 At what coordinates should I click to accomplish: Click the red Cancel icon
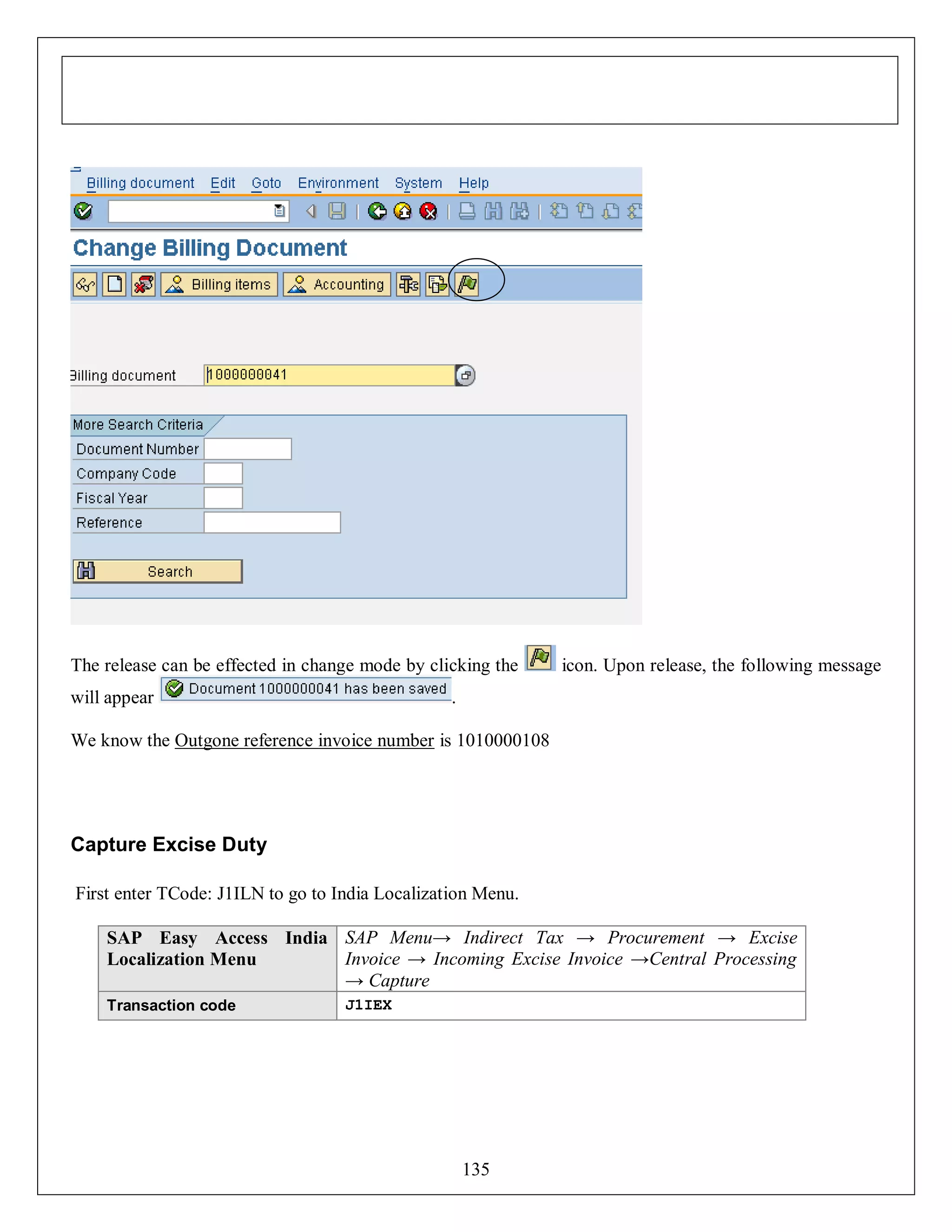click(428, 212)
